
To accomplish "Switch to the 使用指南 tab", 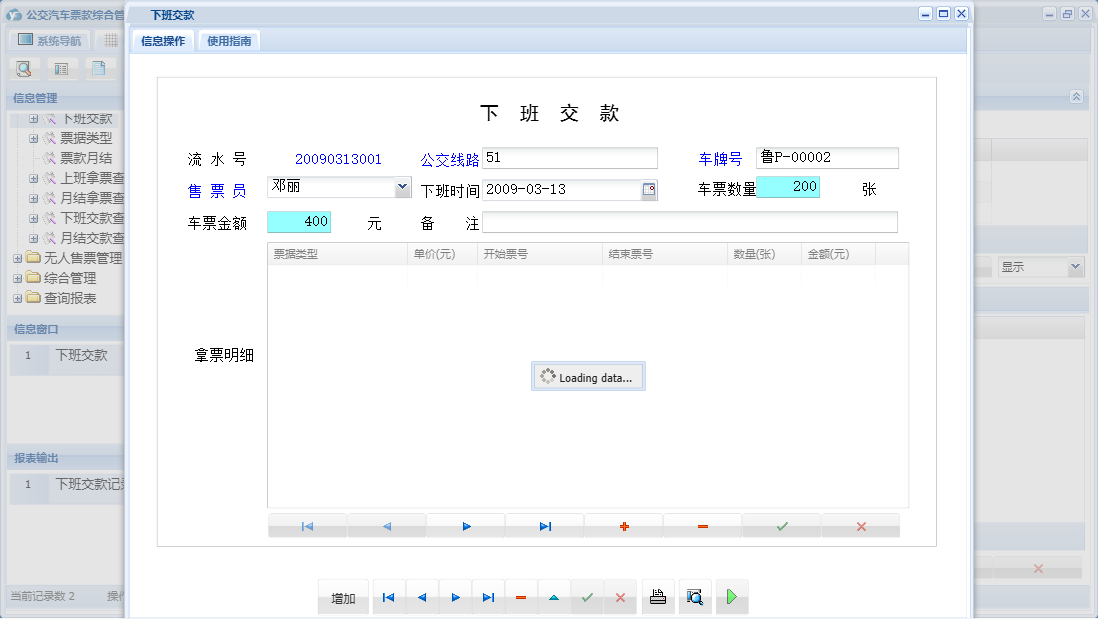I will (x=228, y=41).
